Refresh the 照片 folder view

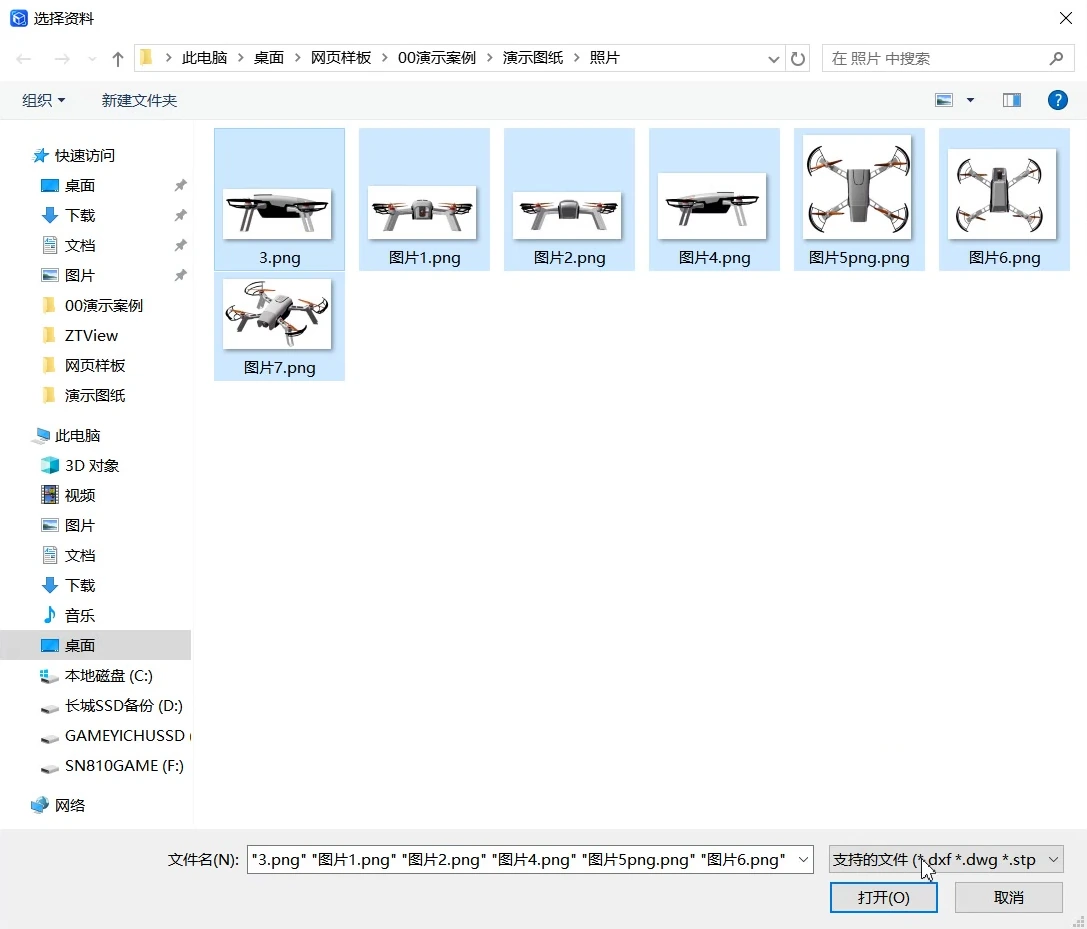pyautogui.click(x=798, y=59)
